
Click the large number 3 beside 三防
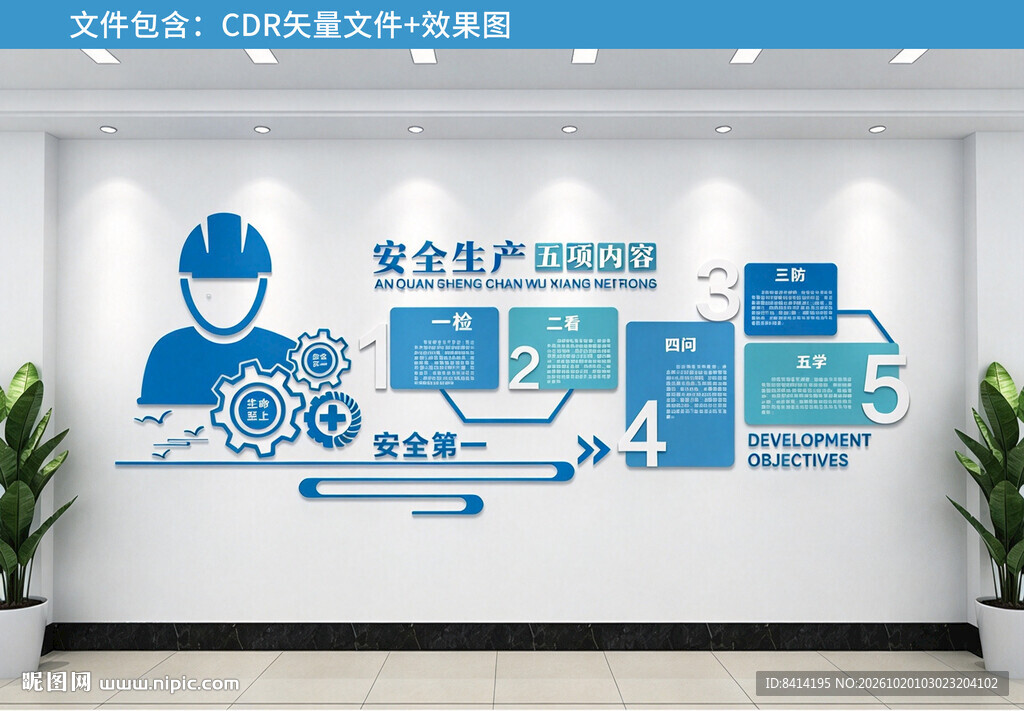[718, 290]
